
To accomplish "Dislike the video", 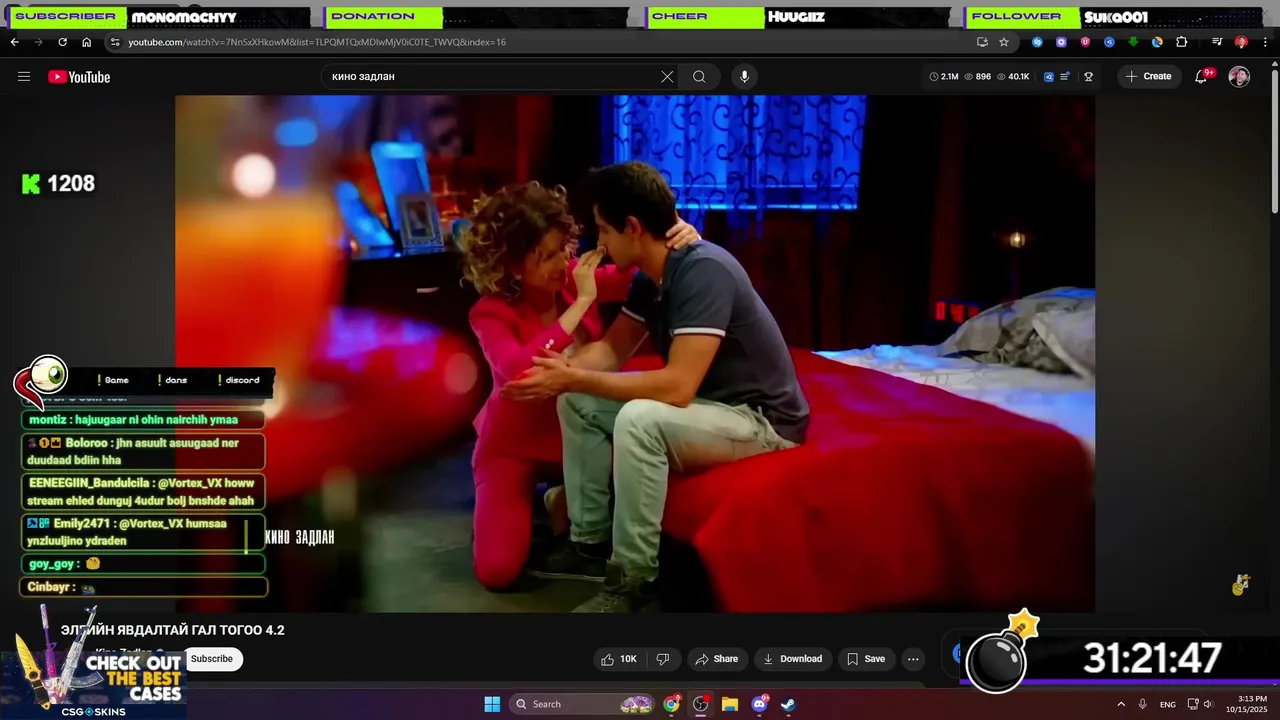I will coord(662,659).
